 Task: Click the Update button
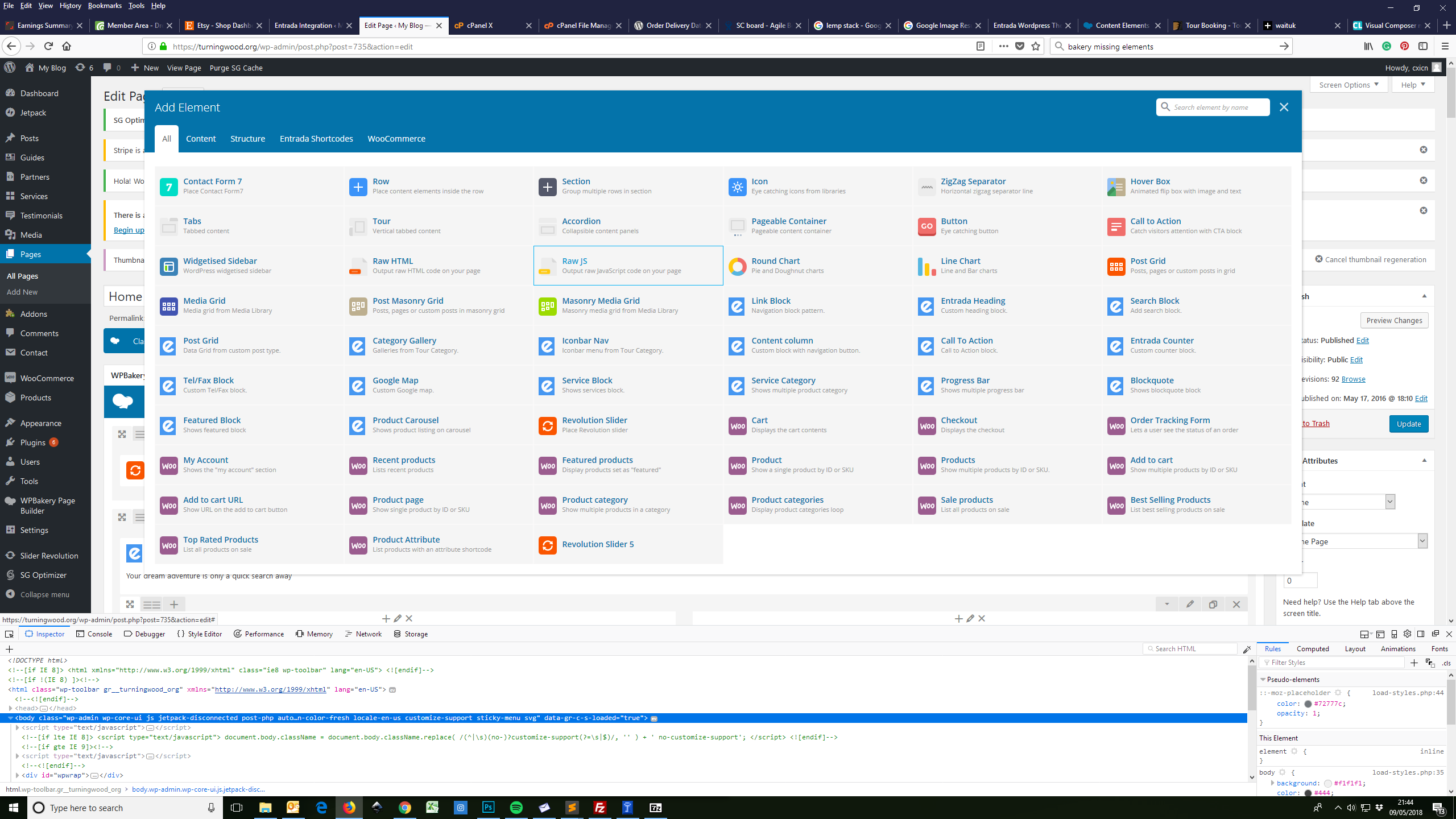click(1409, 424)
